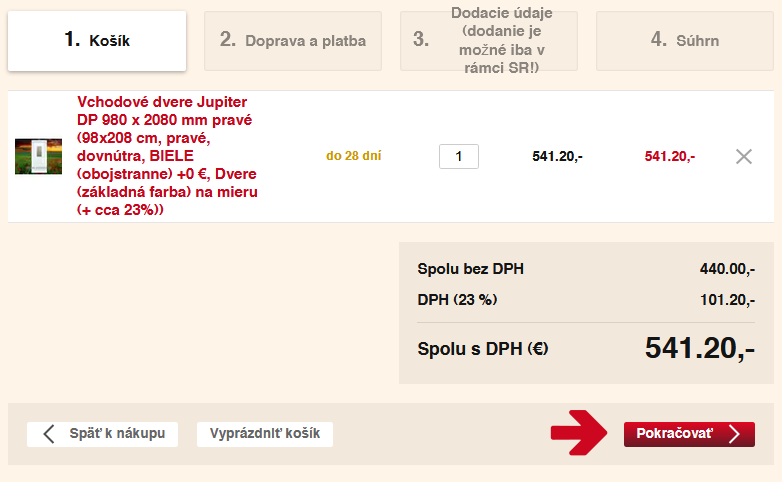Click the large Spolu s DPH total amount
The width and height of the screenshot is (782, 482).
699,348
